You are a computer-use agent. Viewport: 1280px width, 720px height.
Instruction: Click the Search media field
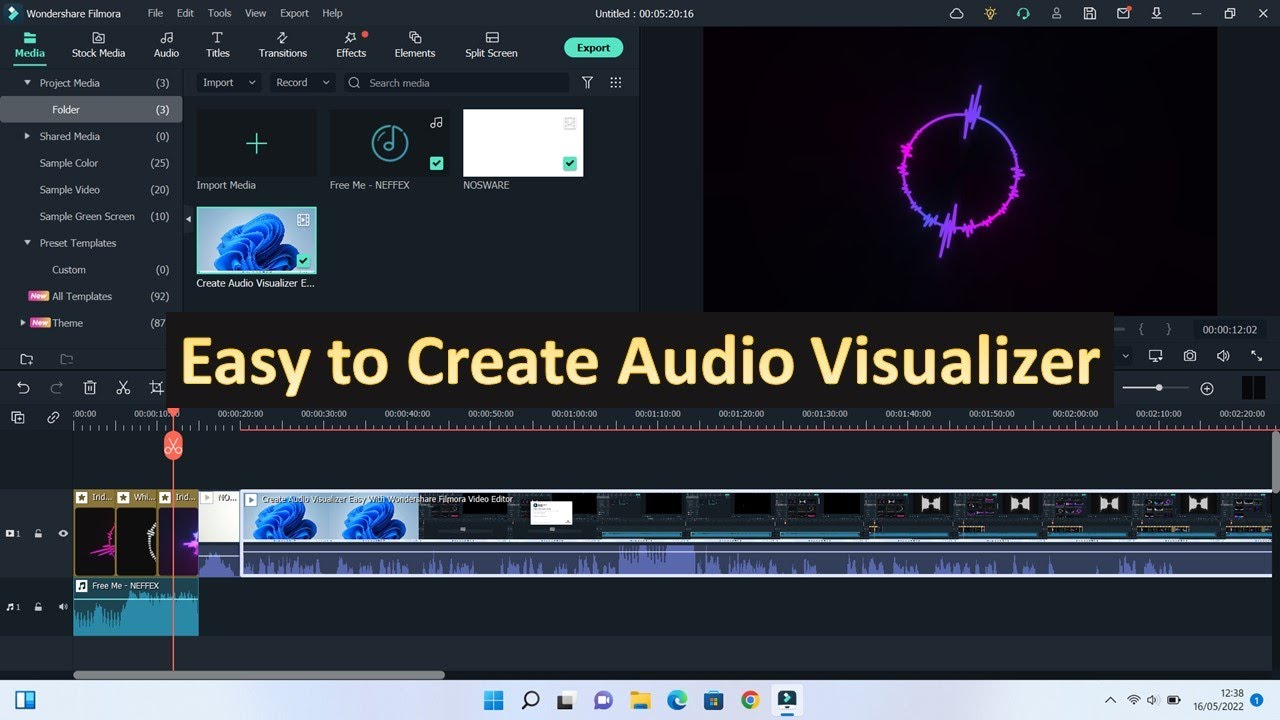click(456, 83)
